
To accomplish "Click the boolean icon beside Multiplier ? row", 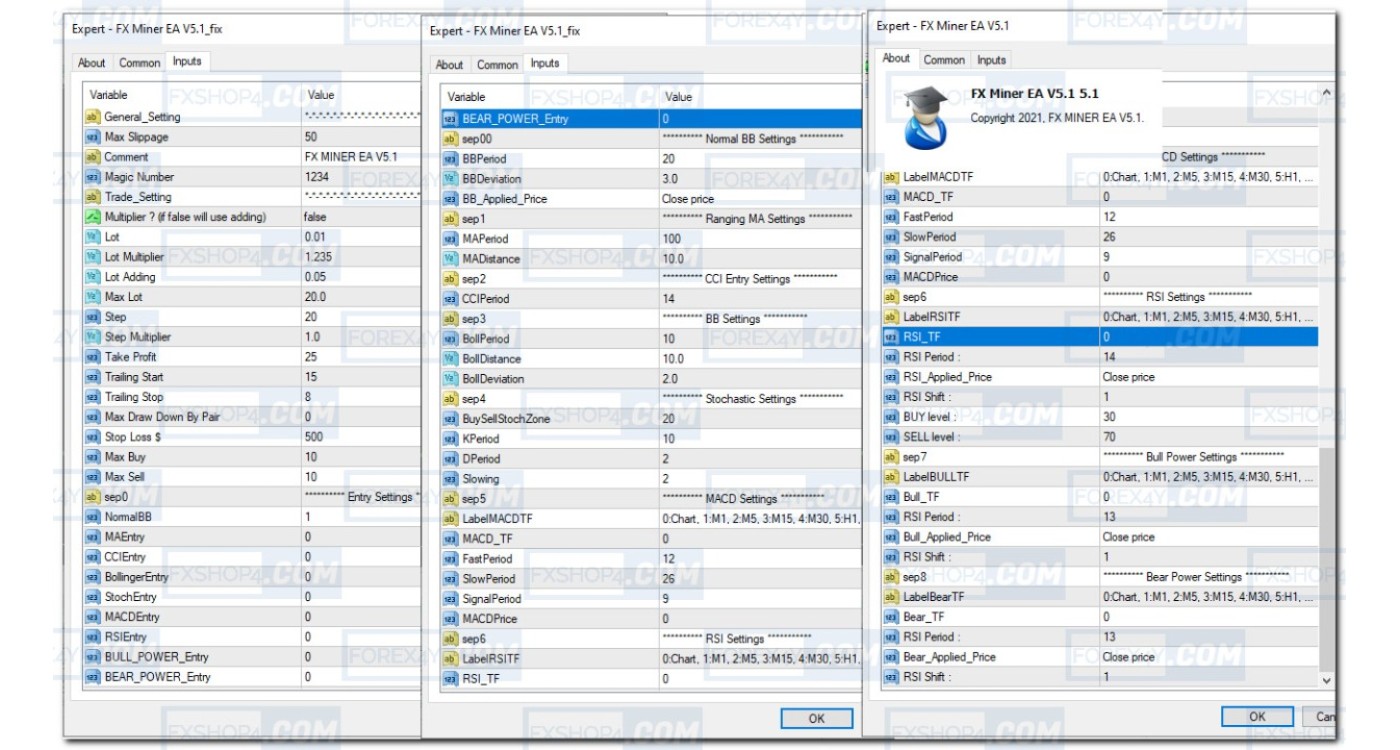I will (92, 217).
